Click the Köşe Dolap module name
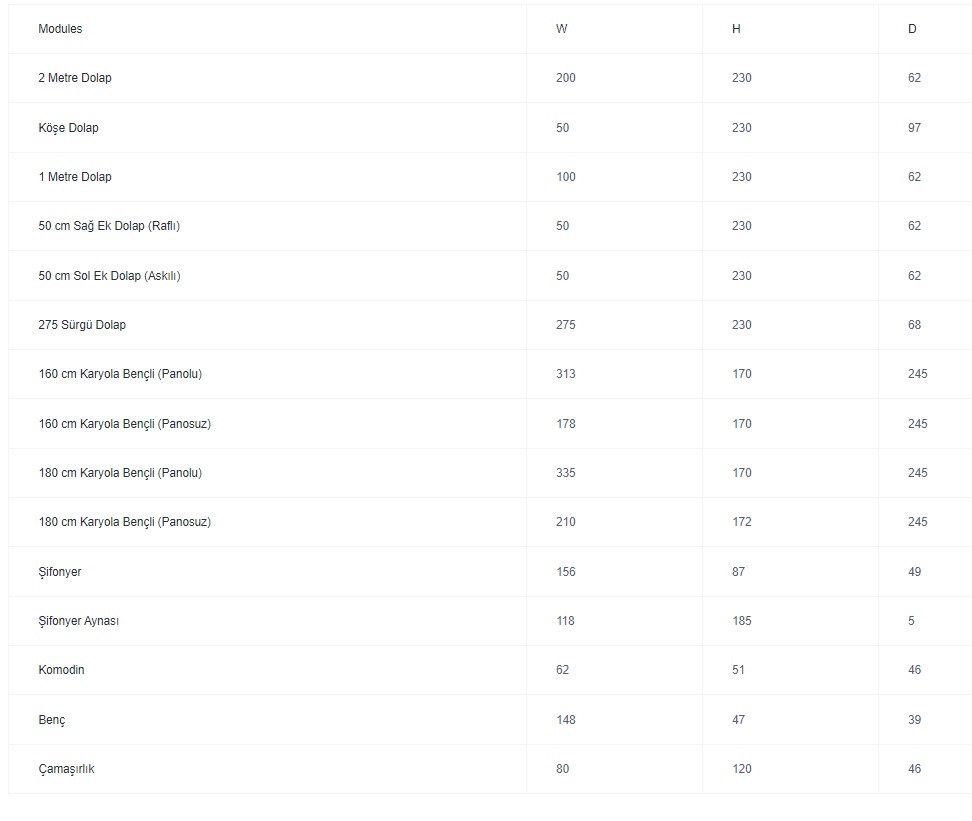972x821 pixels. tap(68, 128)
